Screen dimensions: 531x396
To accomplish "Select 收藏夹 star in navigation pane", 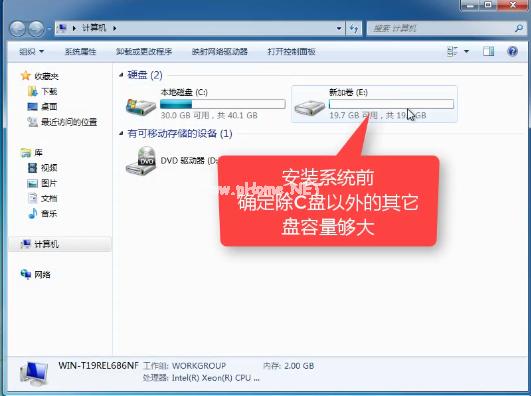I will [40, 76].
